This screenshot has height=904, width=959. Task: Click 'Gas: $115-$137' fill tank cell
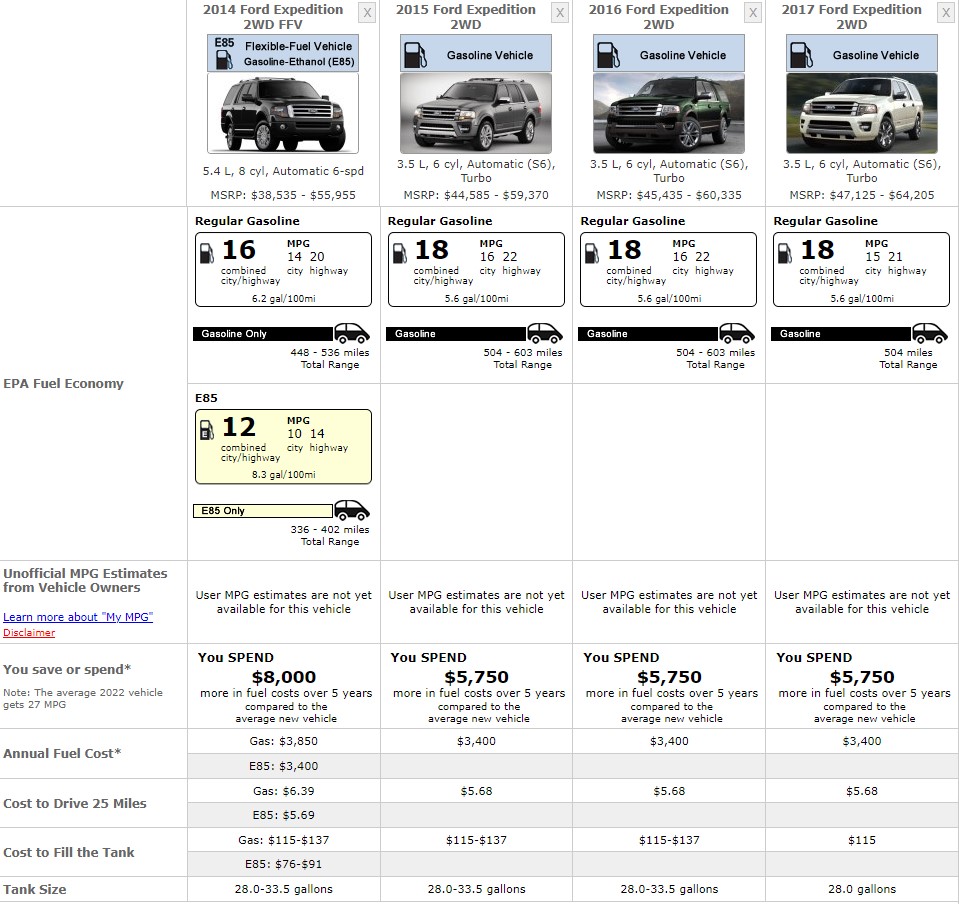(x=284, y=840)
